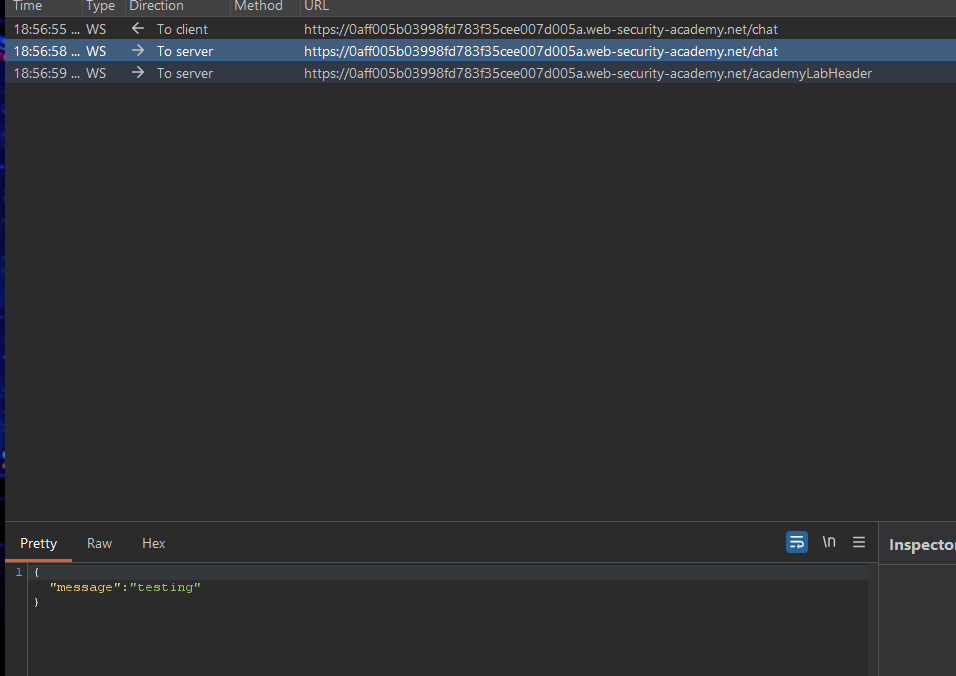
Task: Sort by the Direction column header
Action: click(x=156, y=6)
